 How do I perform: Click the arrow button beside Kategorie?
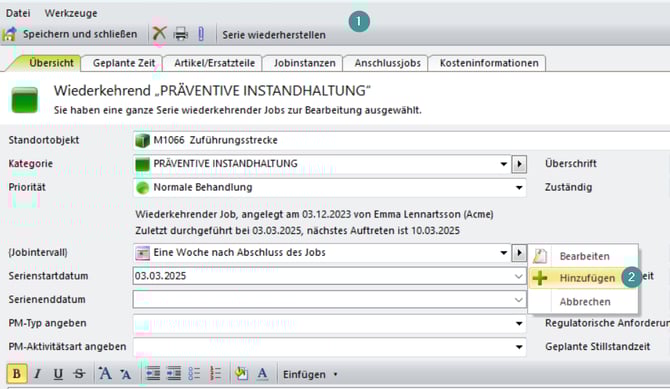(519, 164)
